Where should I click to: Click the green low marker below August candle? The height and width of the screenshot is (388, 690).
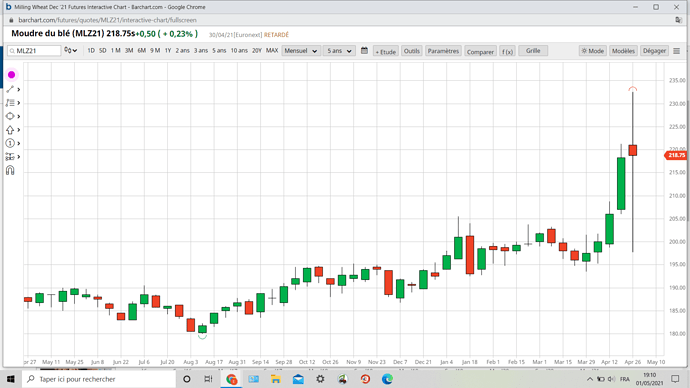coord(202,337)
